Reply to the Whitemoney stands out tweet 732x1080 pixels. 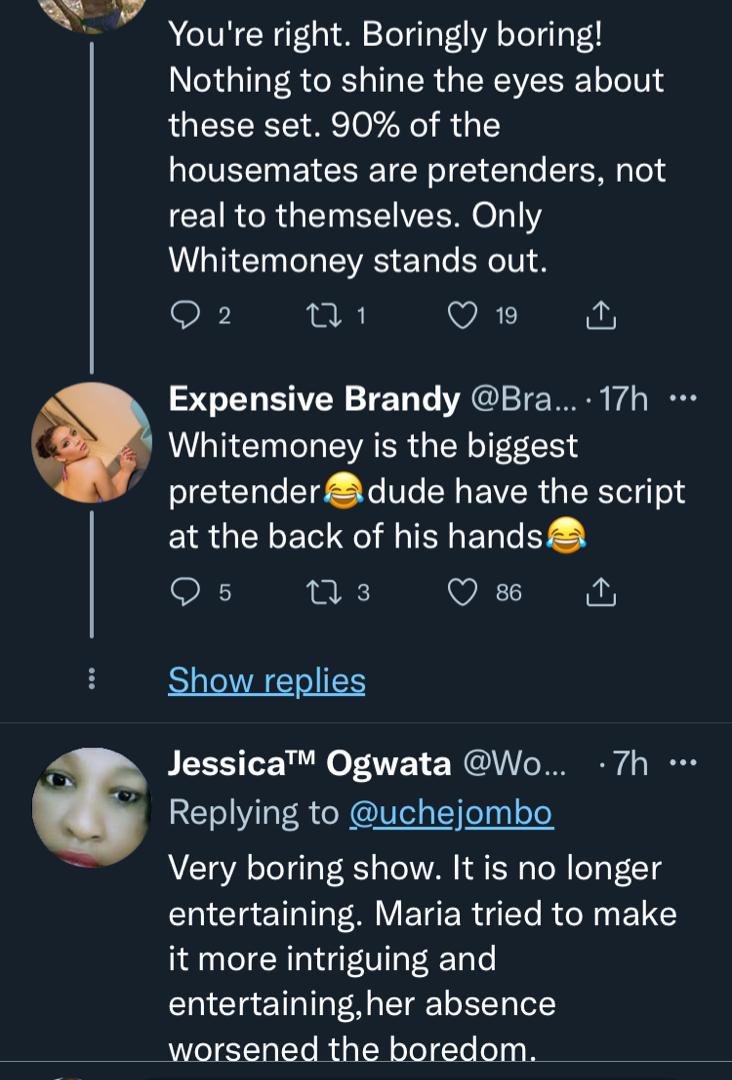tap(185, 316)
